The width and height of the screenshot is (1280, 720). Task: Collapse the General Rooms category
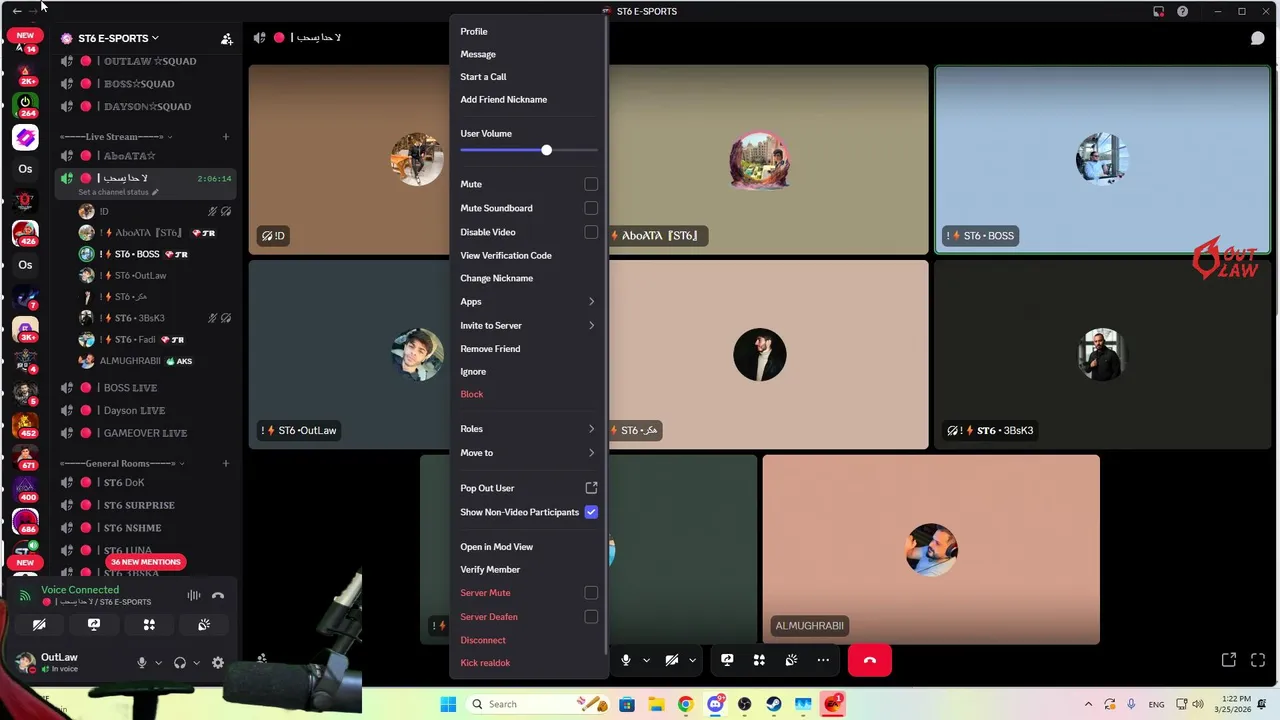coord(122,463)
